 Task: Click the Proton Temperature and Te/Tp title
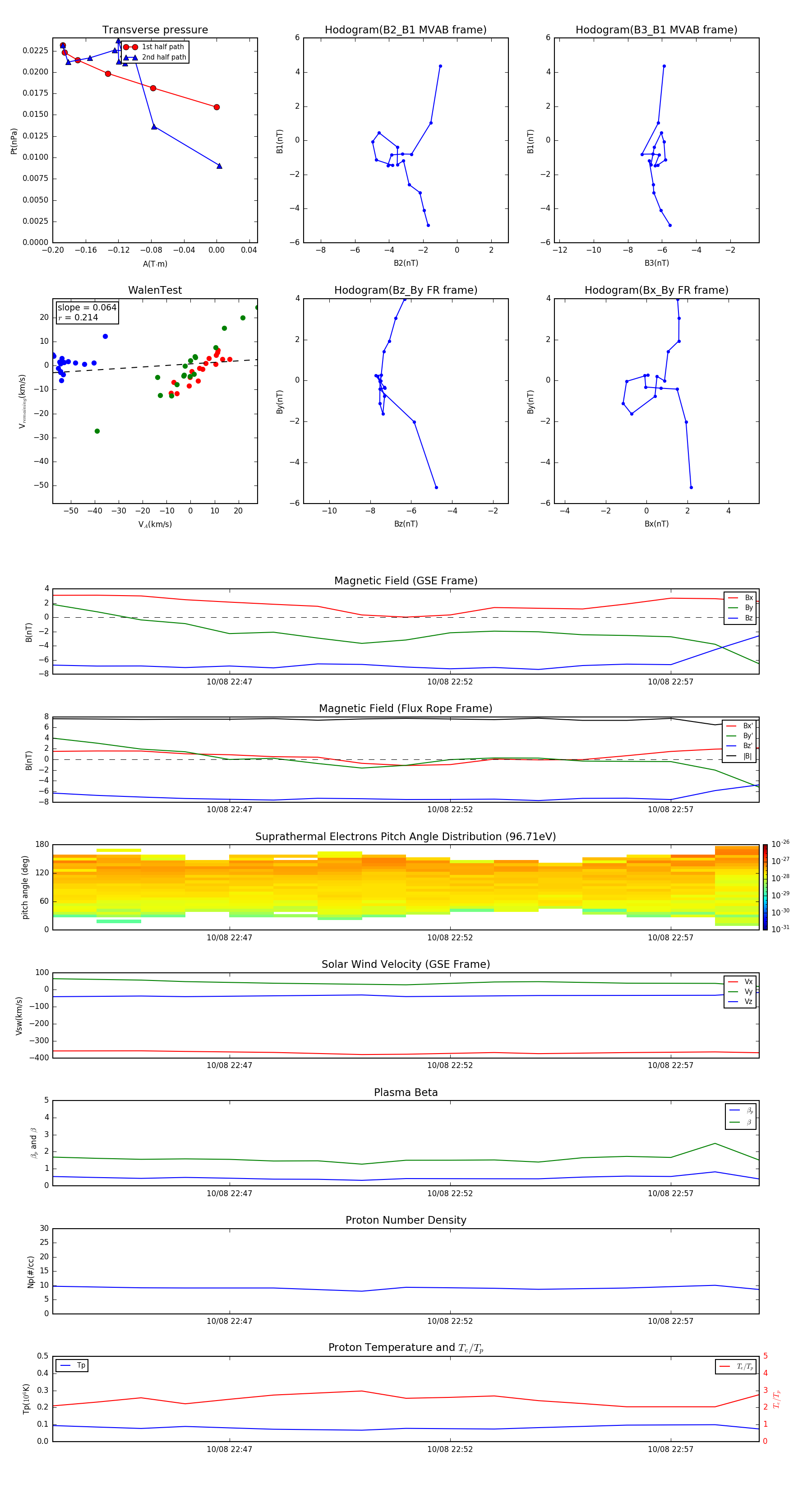tap(406, 1348)
